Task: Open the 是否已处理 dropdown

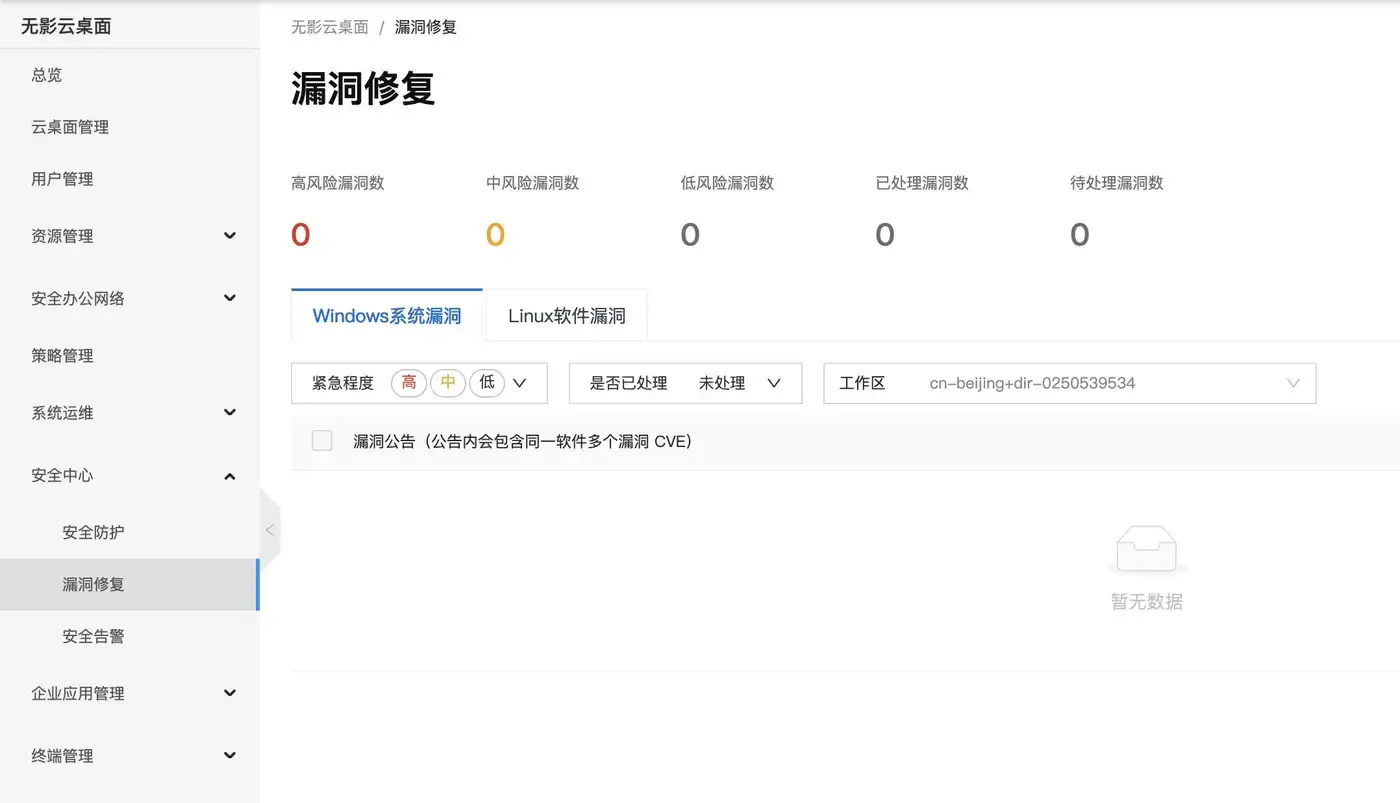Action: pyautogui.click(x=685, y=383)
